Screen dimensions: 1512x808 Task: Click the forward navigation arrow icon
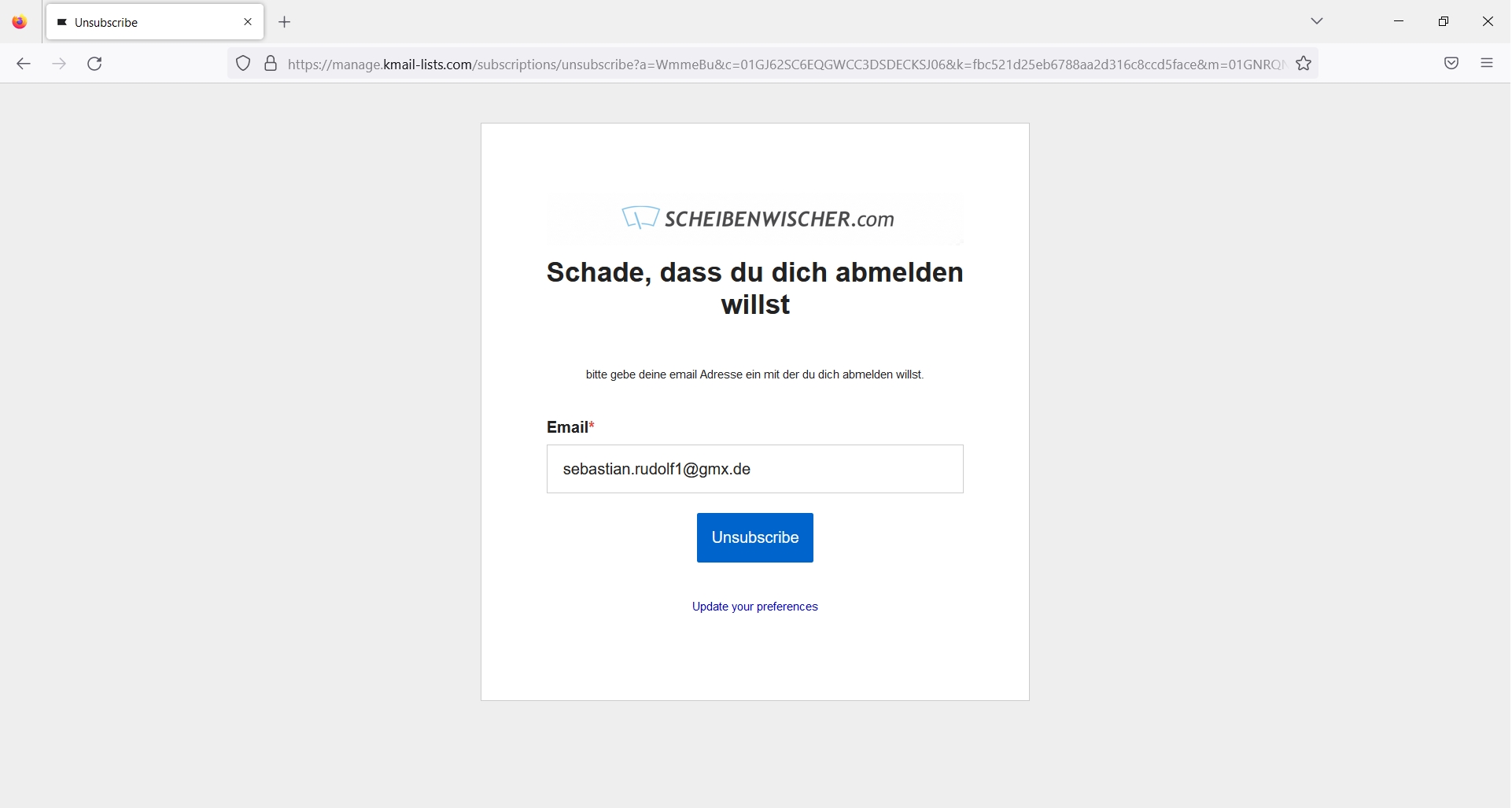[x=59, y=64]
